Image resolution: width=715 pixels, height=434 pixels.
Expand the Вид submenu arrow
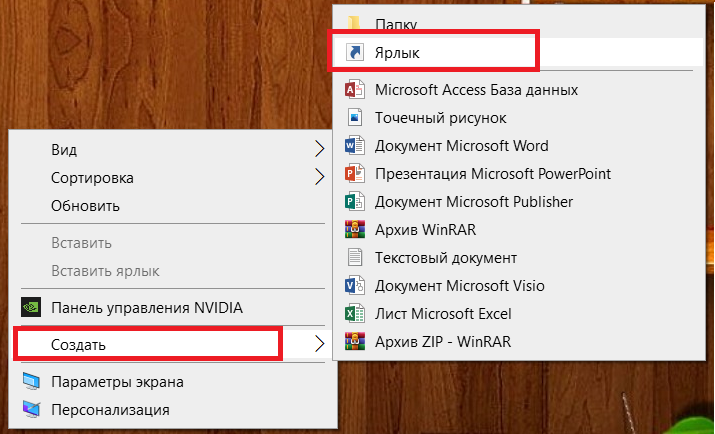320,149
